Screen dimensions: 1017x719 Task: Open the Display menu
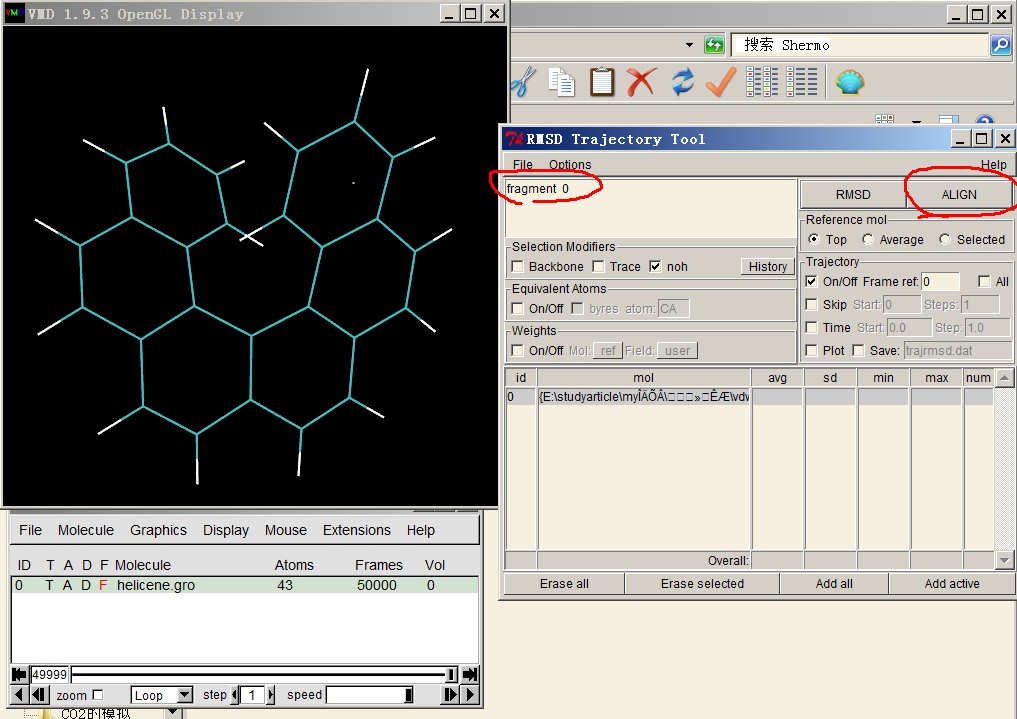226,530
